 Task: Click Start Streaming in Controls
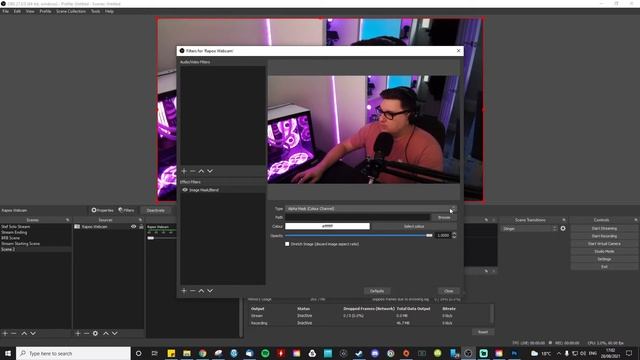tap(604, 229)
